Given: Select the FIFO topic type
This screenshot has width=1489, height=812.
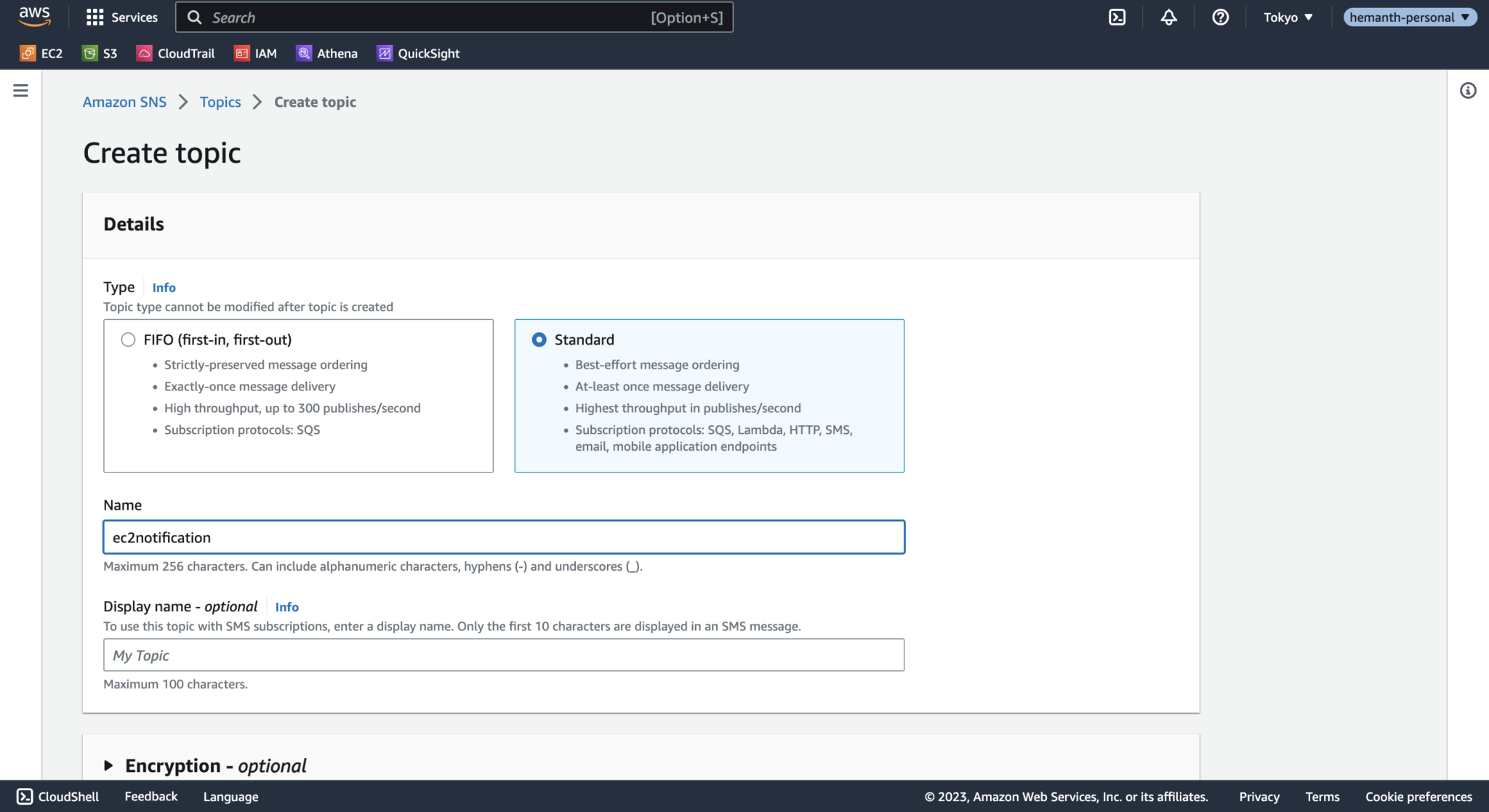Looking at the screenshot, I should pos(129,339).
